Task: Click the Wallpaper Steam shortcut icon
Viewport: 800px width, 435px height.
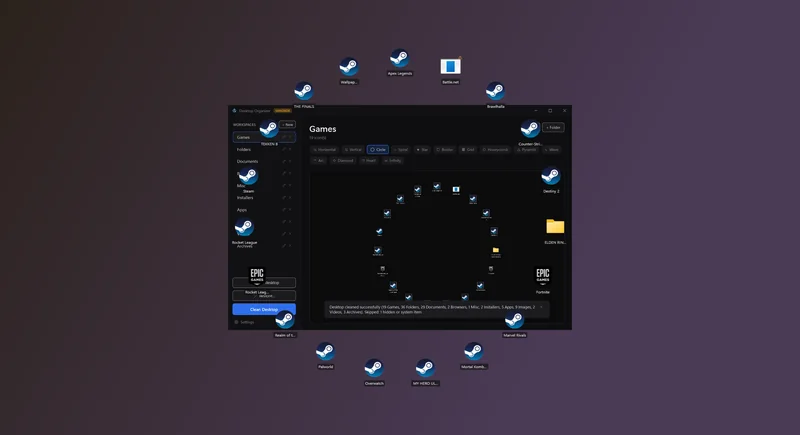Action: point(349,67)
